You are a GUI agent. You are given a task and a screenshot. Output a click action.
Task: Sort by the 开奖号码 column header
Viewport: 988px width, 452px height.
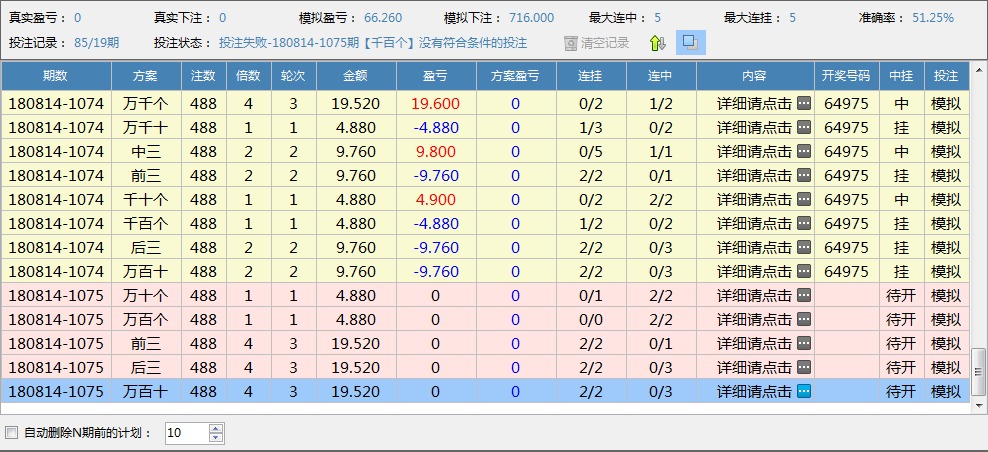845,75
